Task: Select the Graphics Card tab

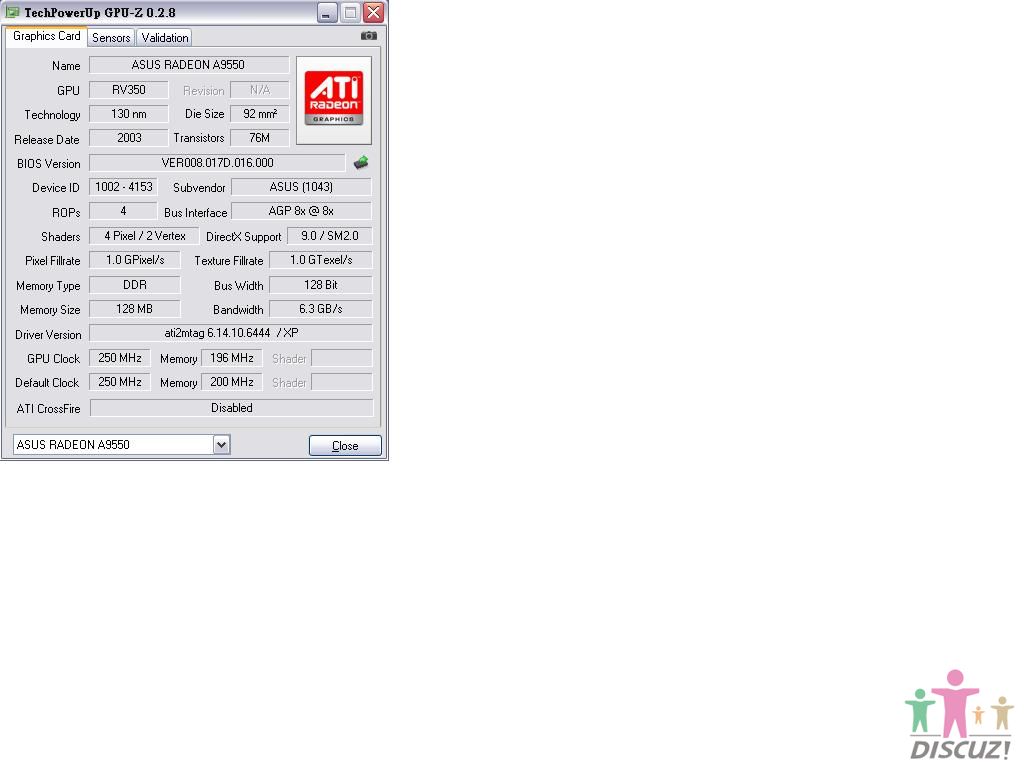Action: [47, 37]
